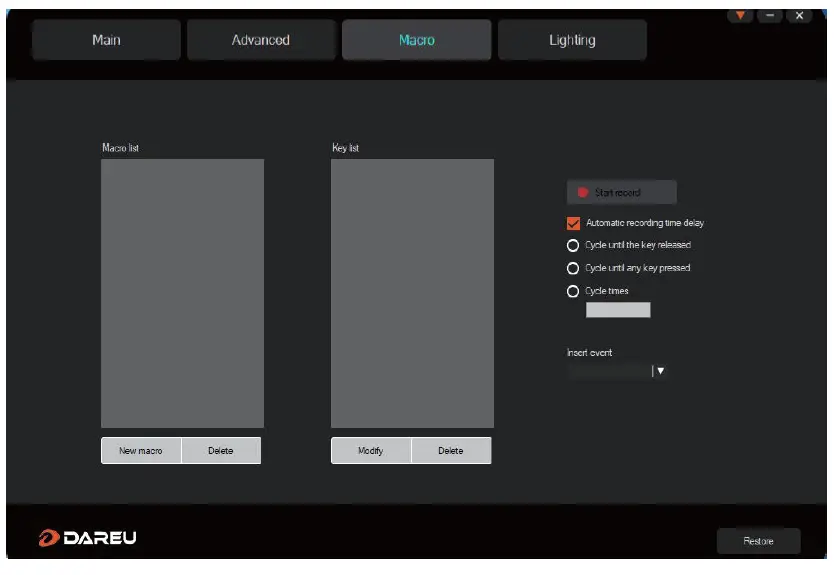
Task: Click the Restore button
Action: (x=758, y=541)
